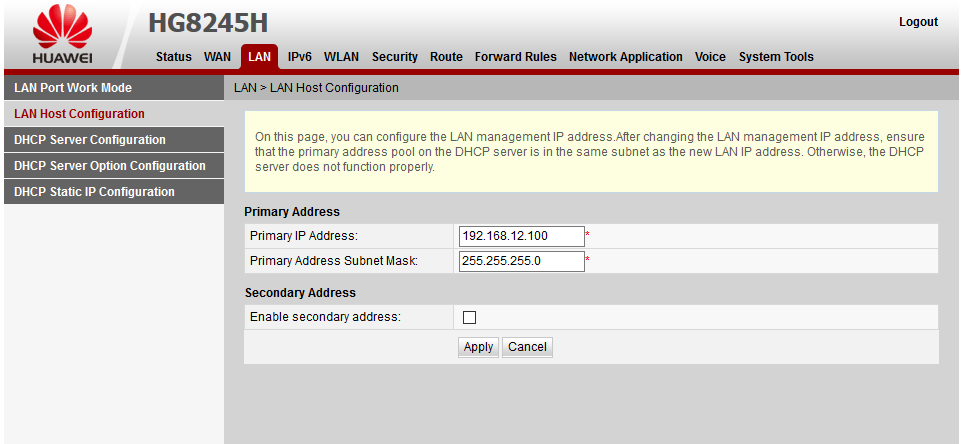Select the LAN tab
Viewport: 961px width, 444px height.
coord(259,57)
